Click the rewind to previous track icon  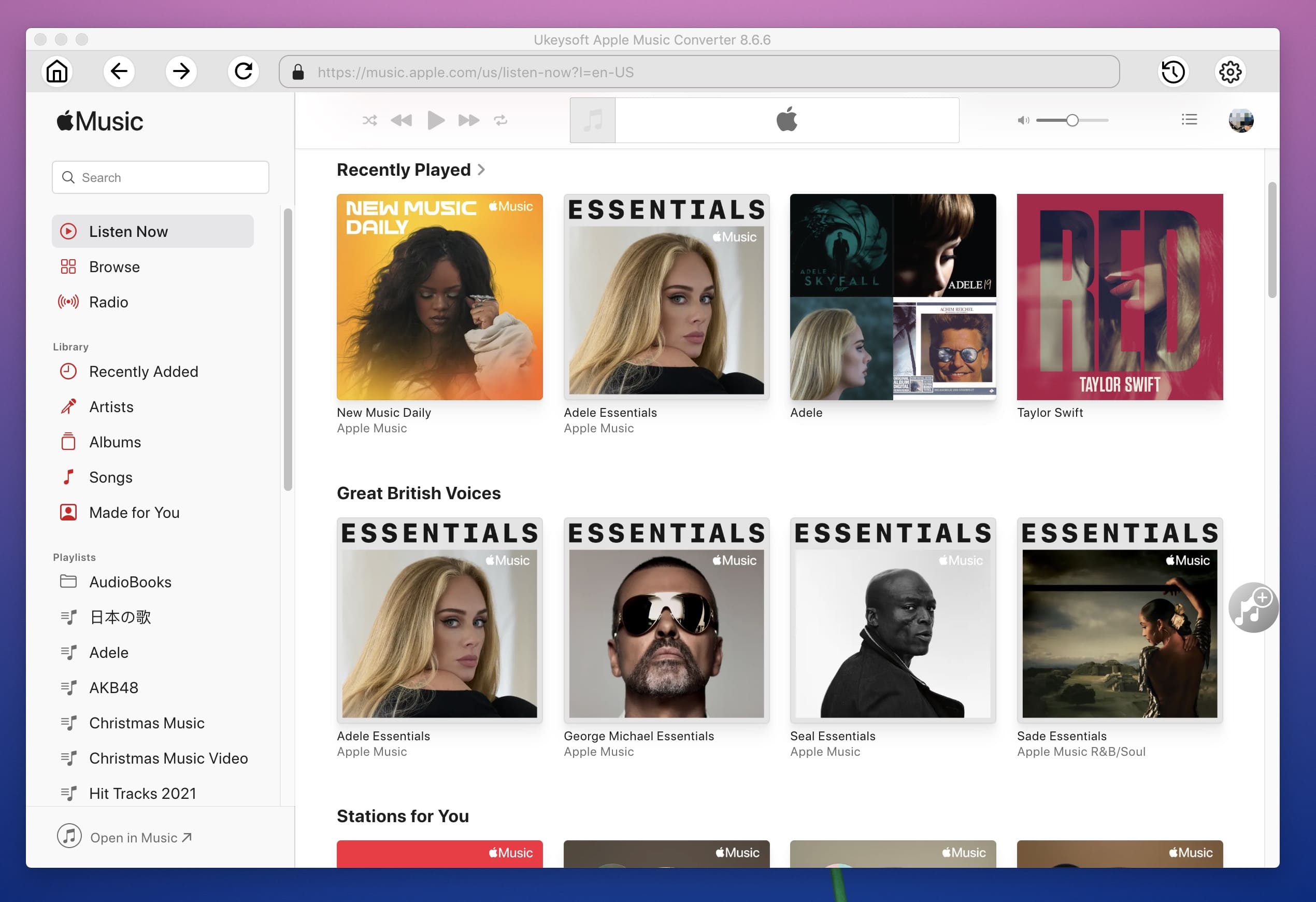401,120
